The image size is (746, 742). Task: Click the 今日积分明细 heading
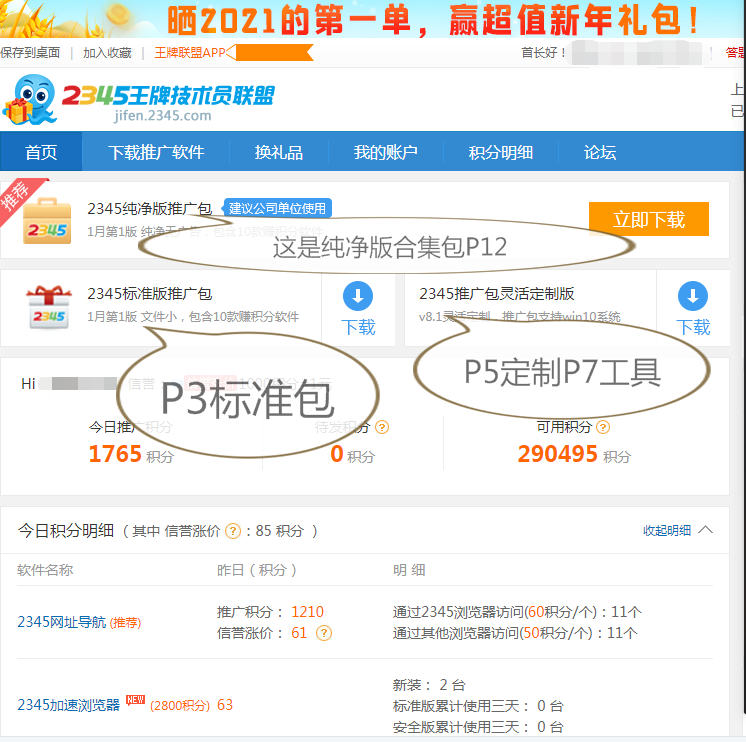pos(66,530)
